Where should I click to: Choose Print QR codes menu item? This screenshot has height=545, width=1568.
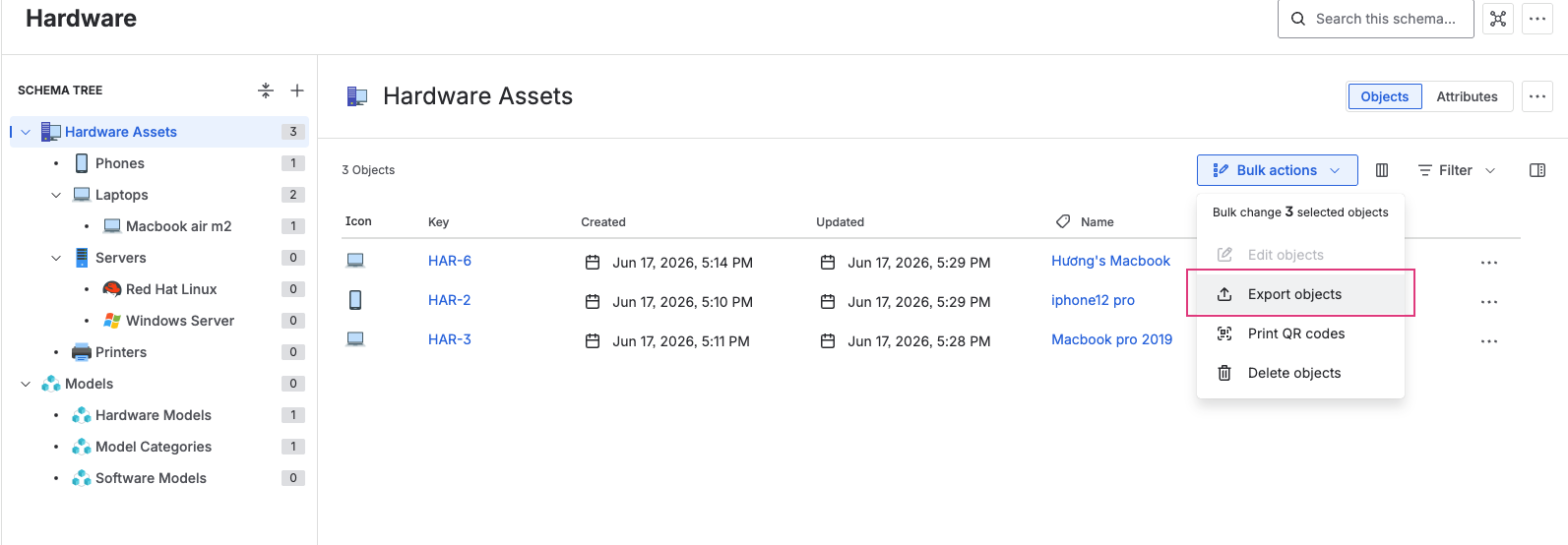(x=1300, y=333)
